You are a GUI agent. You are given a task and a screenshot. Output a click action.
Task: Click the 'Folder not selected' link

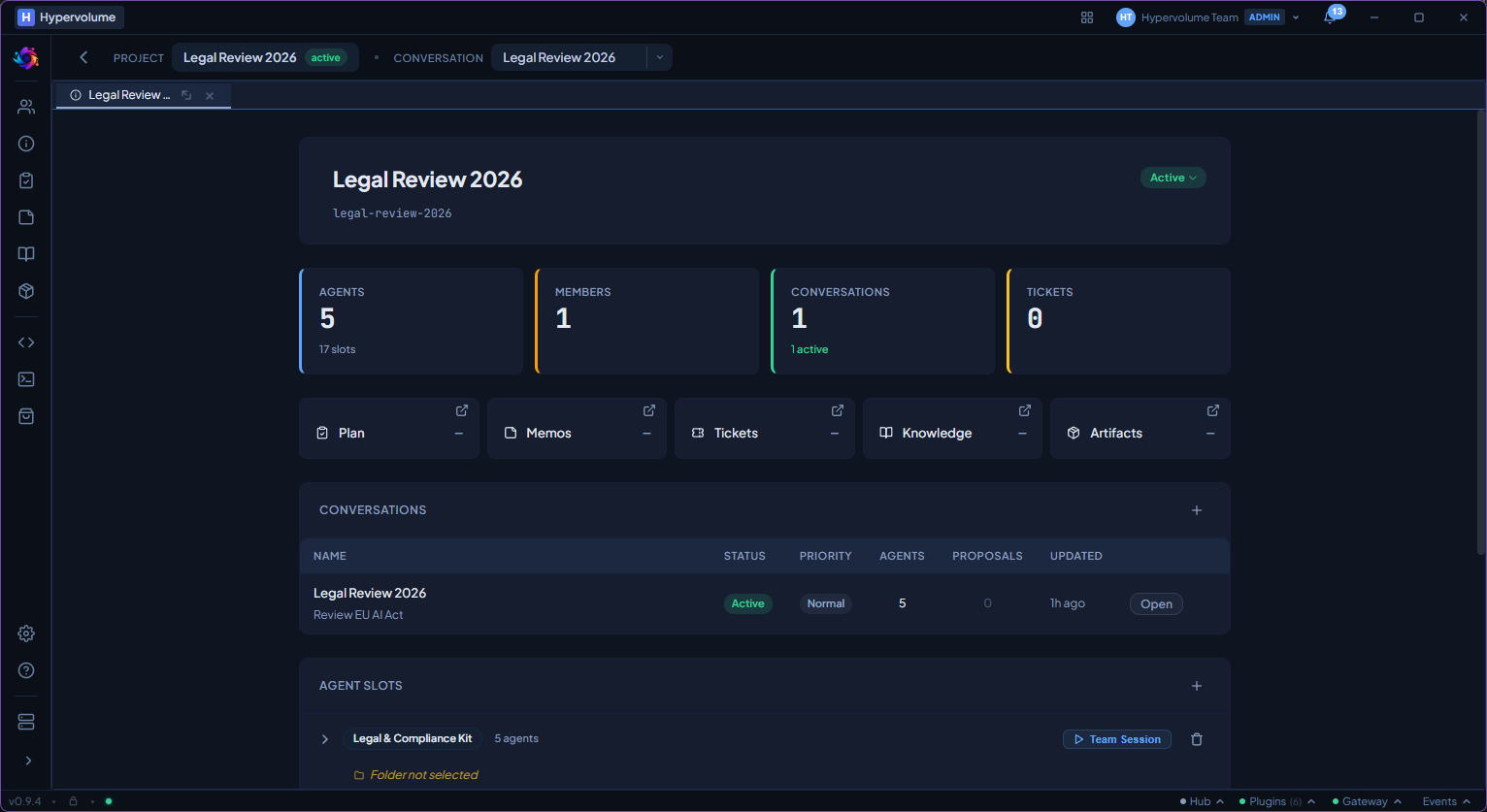coord(416,775)
